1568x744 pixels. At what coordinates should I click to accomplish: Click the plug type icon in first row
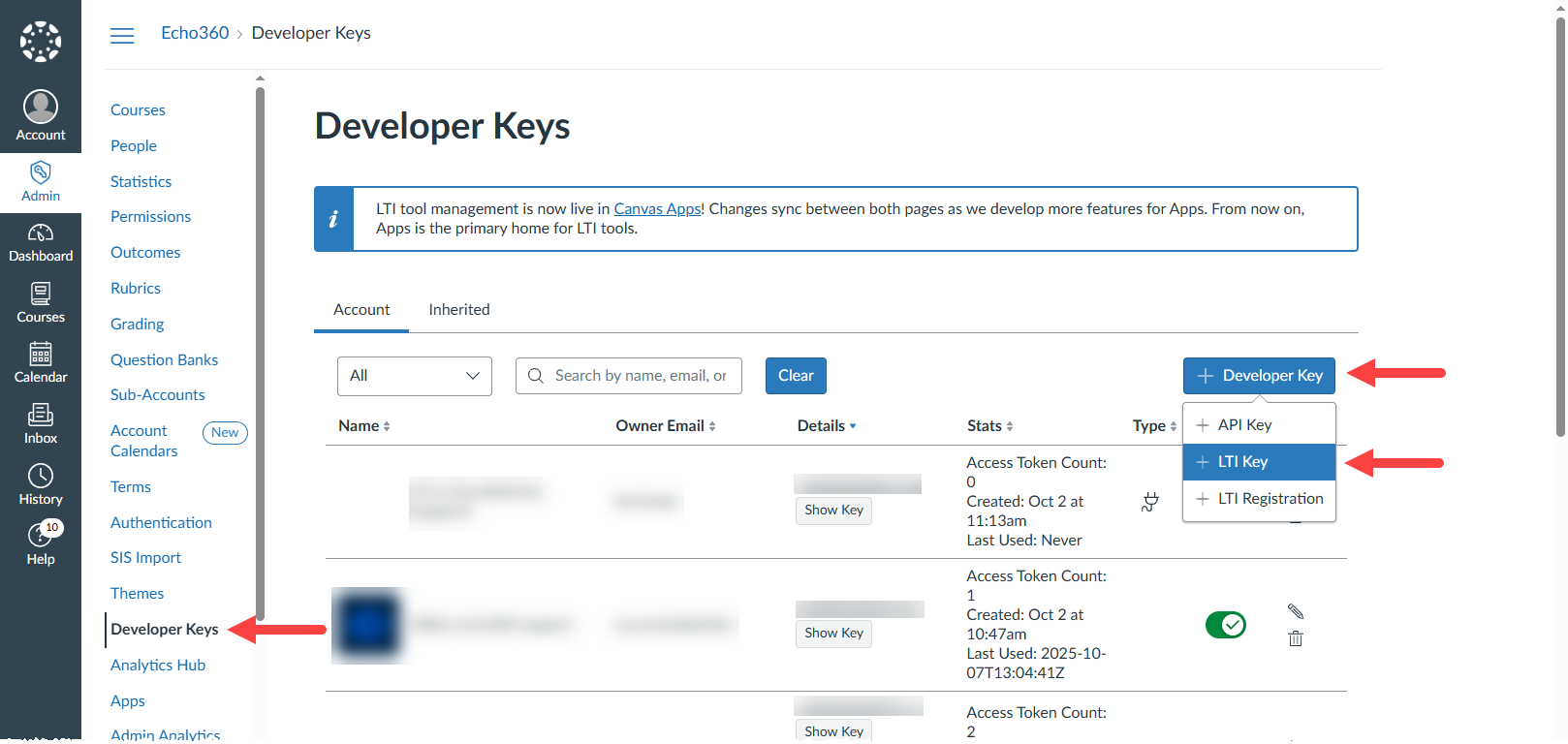pyautogui.click(x=1149, y=502)
